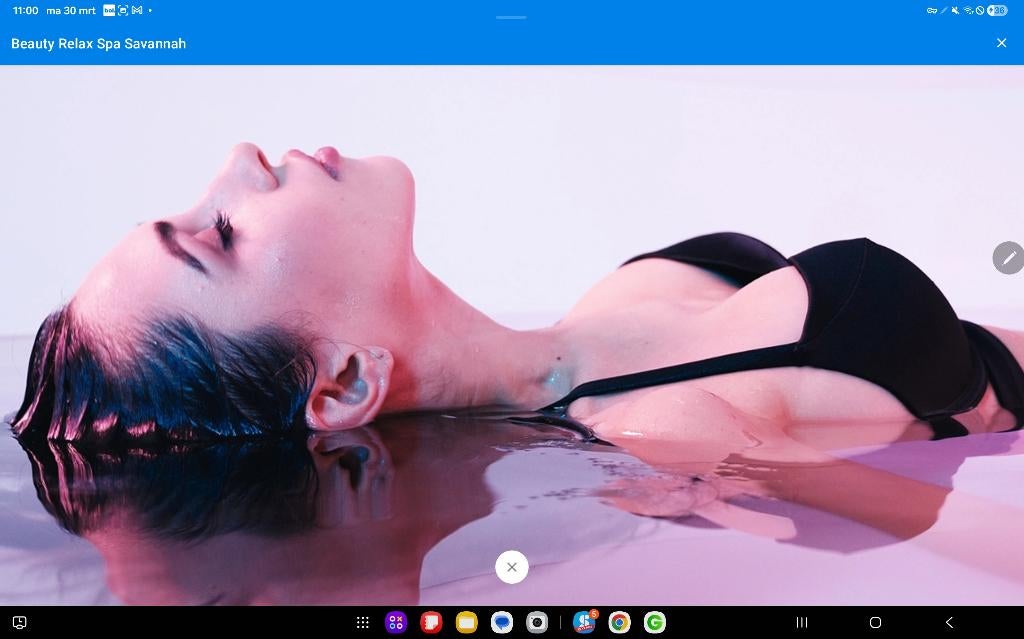Screen dimensions: 1024x639
Task: Tap the title 'Beauty Relax Spa Savannah'
Action: [99, 44]
